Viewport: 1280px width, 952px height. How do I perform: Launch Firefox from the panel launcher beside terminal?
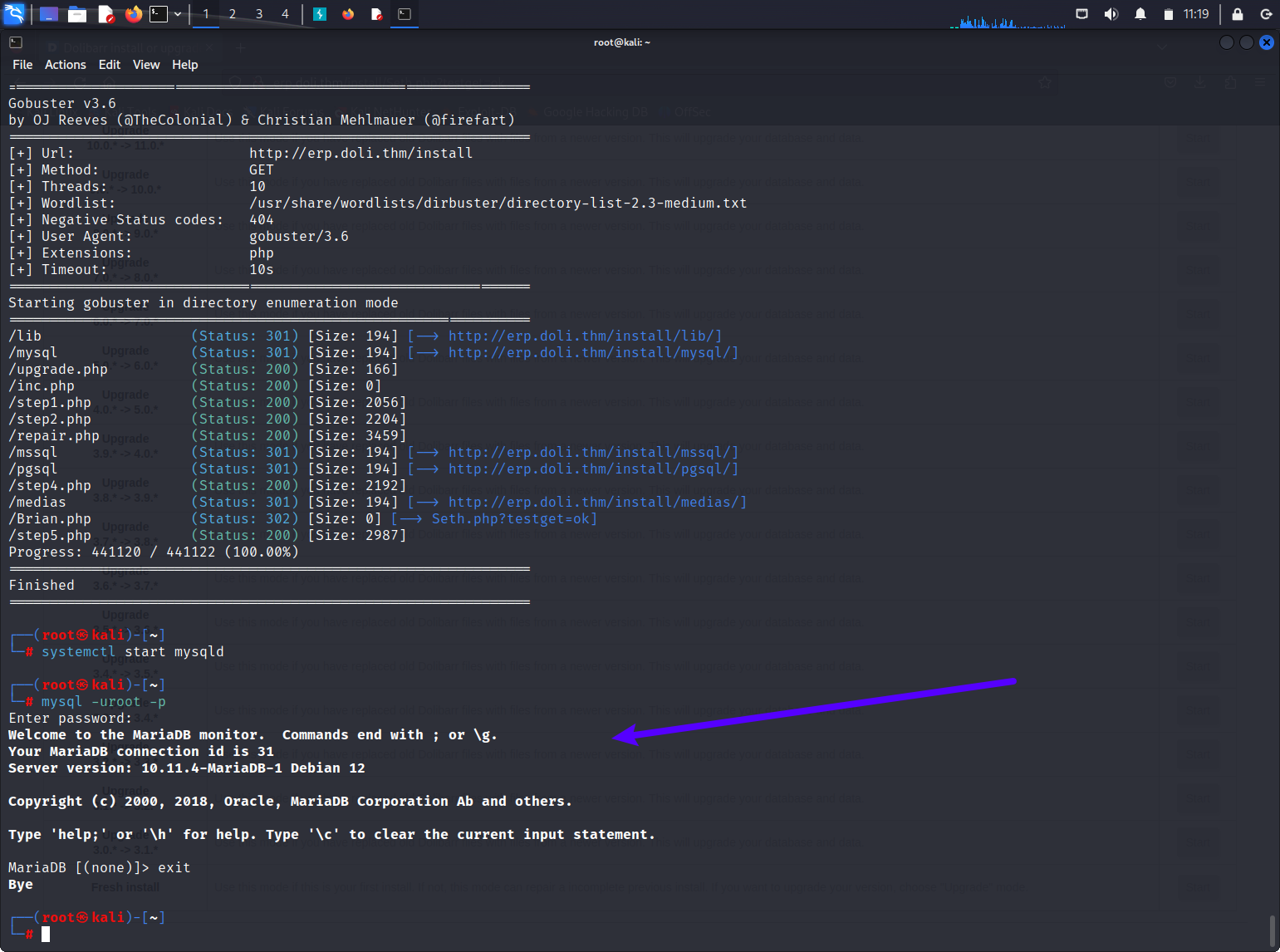click(x=133, y=14)
